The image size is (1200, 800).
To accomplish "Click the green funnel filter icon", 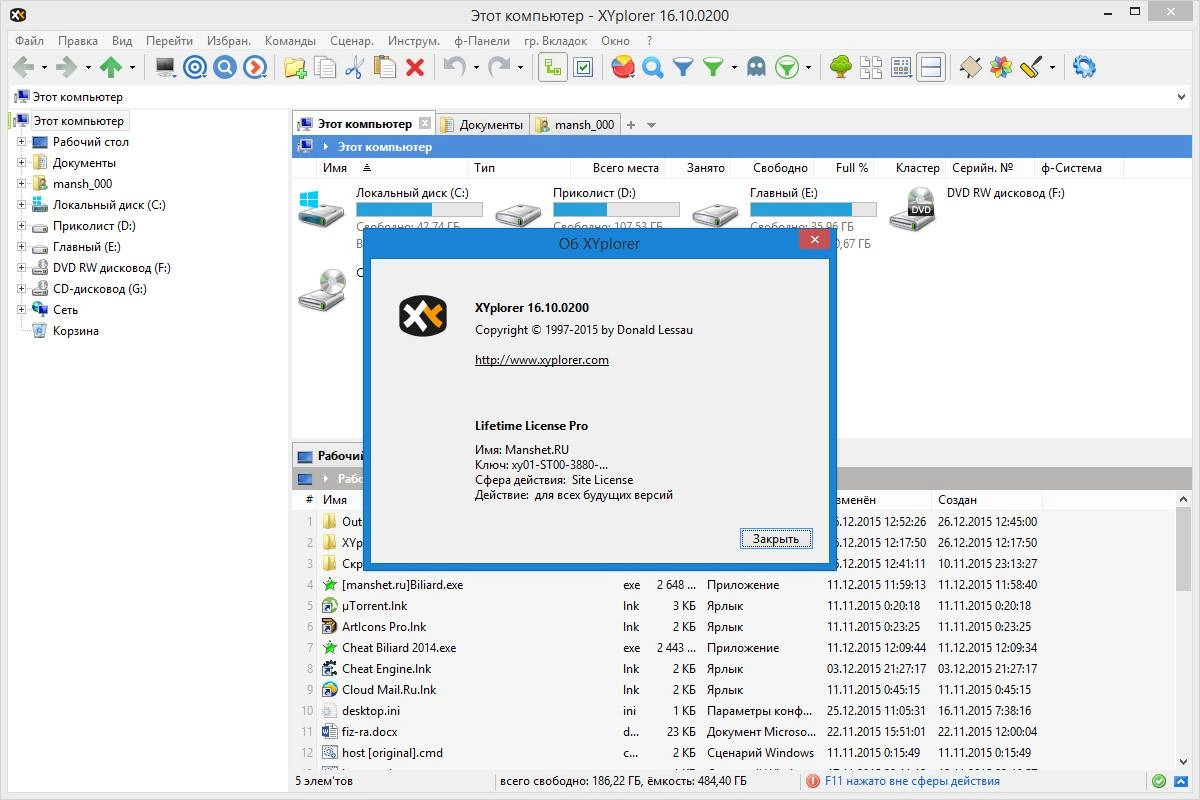I will [713, 67].
